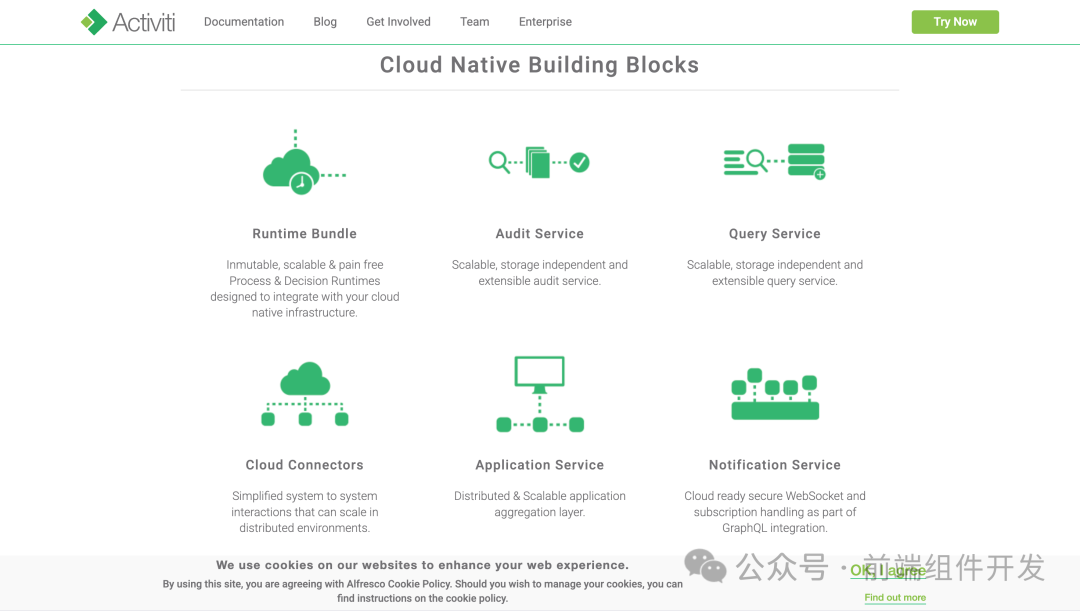Click the 'We use cookies on our websites' notice heading

coord(422,565)
